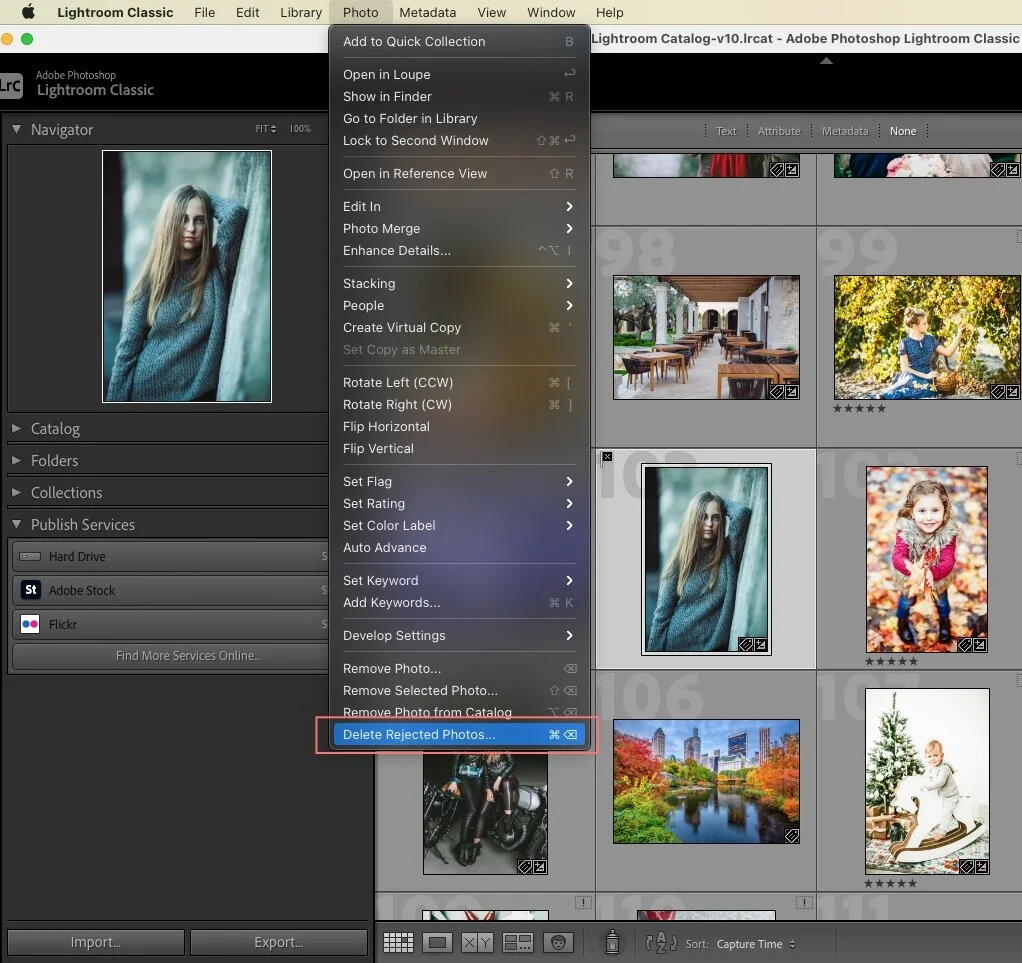The height and width of the screenshot is (963, 1022).
Task: Click Find More Services Online button
Action: pos(187,656)
